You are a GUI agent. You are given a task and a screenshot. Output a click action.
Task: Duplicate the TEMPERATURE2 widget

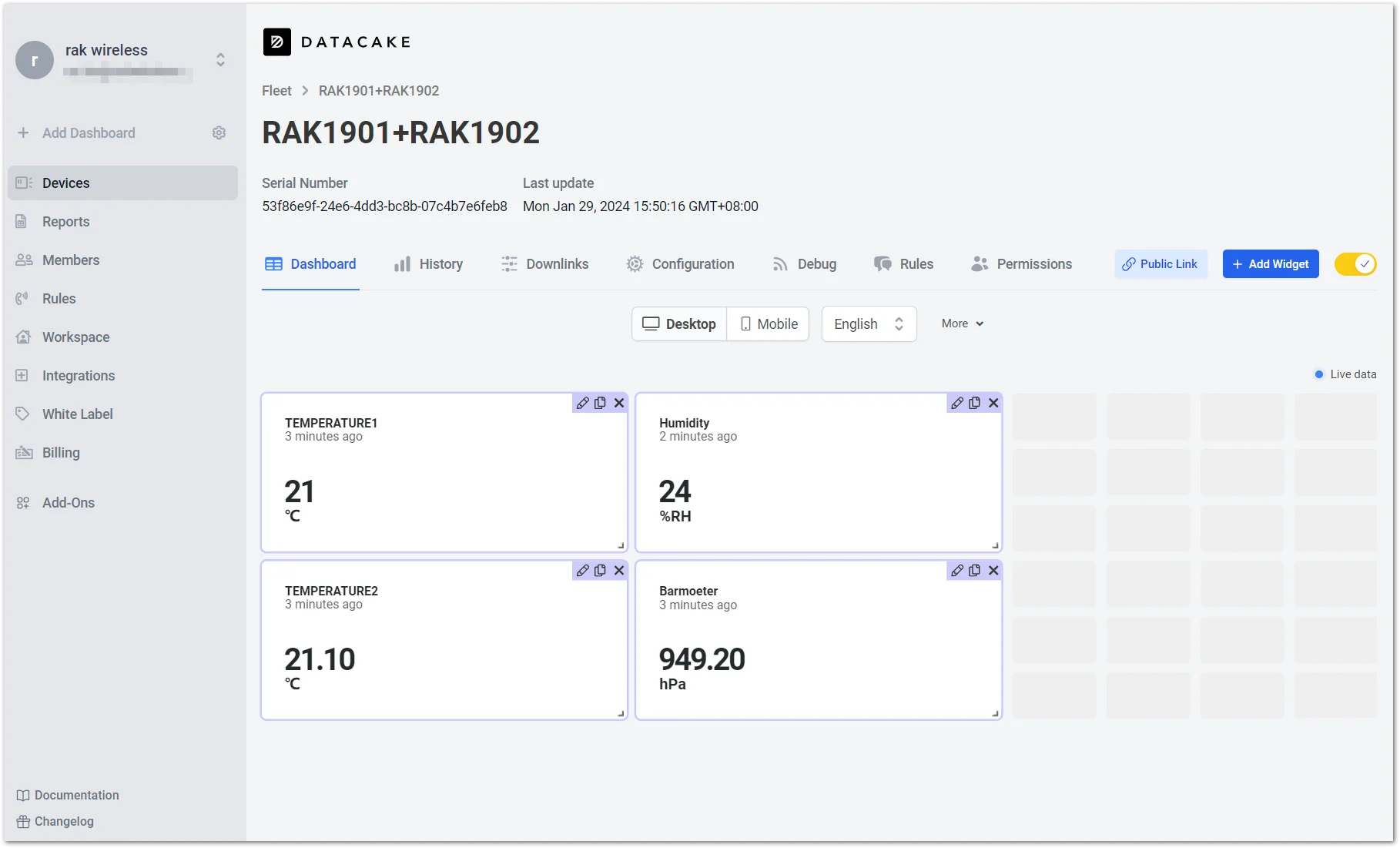601,571
